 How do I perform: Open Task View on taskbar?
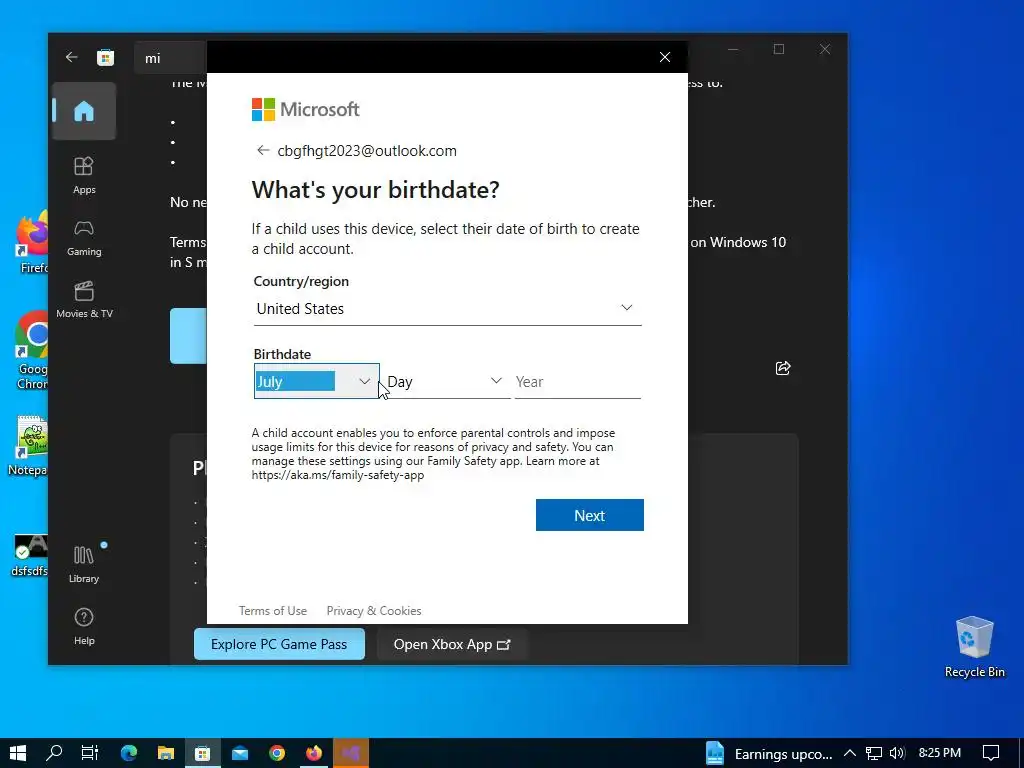89,753
